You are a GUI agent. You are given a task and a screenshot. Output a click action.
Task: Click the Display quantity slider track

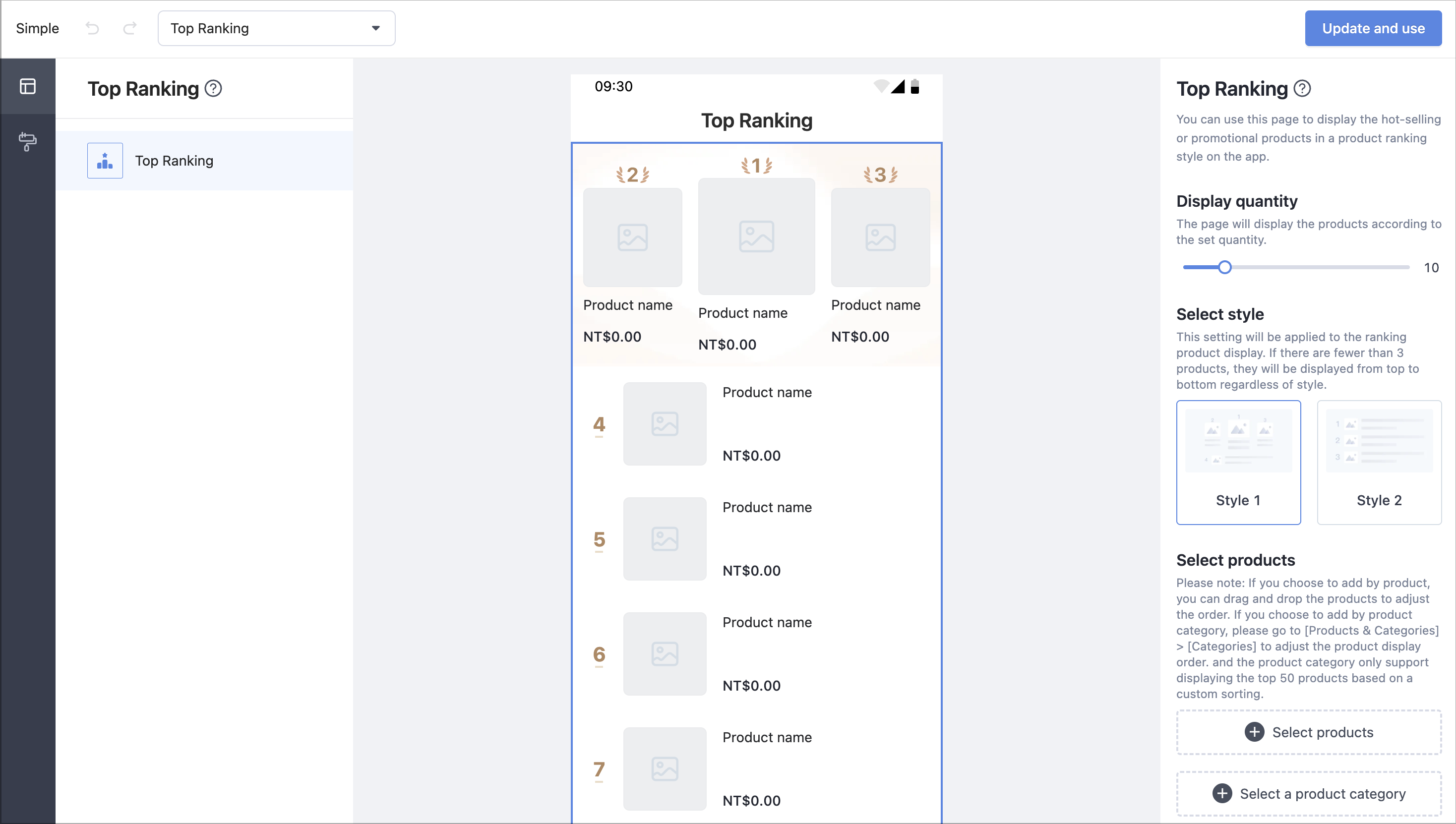coord(1296,268)
